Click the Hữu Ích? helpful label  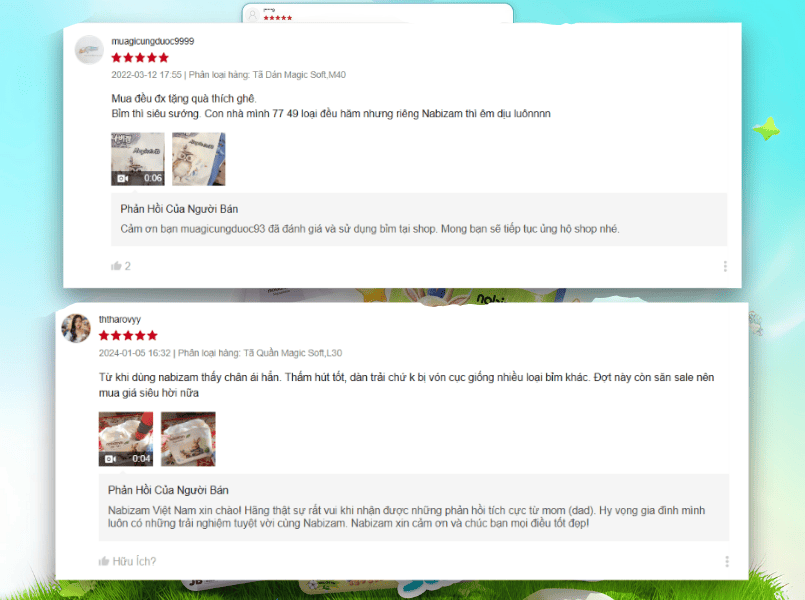(x=134, y=562)
